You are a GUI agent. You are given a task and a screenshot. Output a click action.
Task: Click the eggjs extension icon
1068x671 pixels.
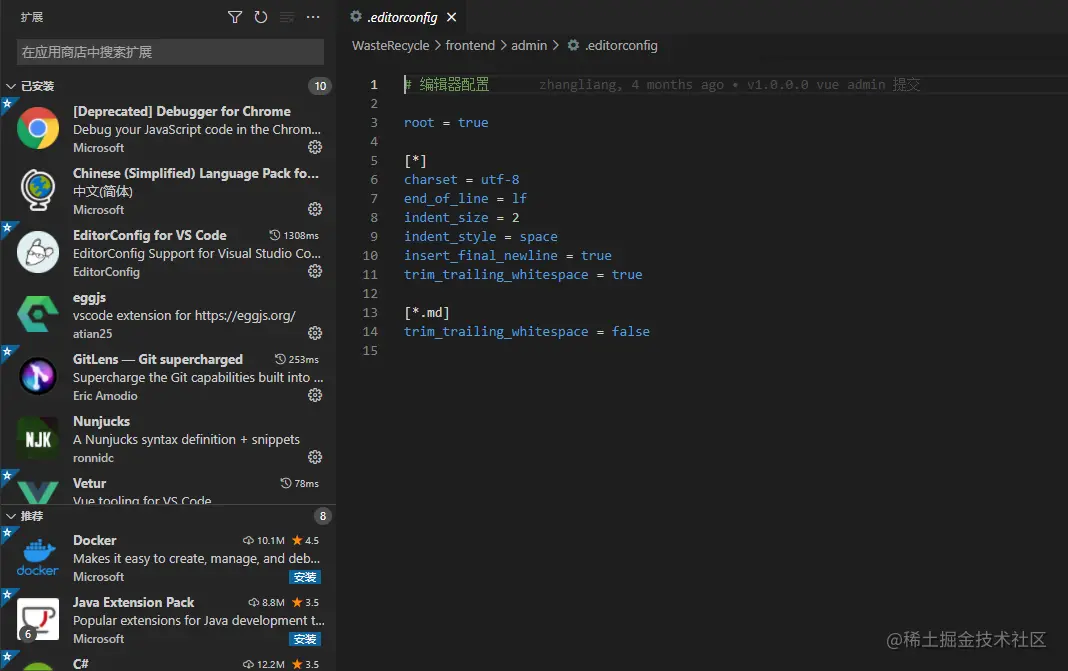[37, 314]
